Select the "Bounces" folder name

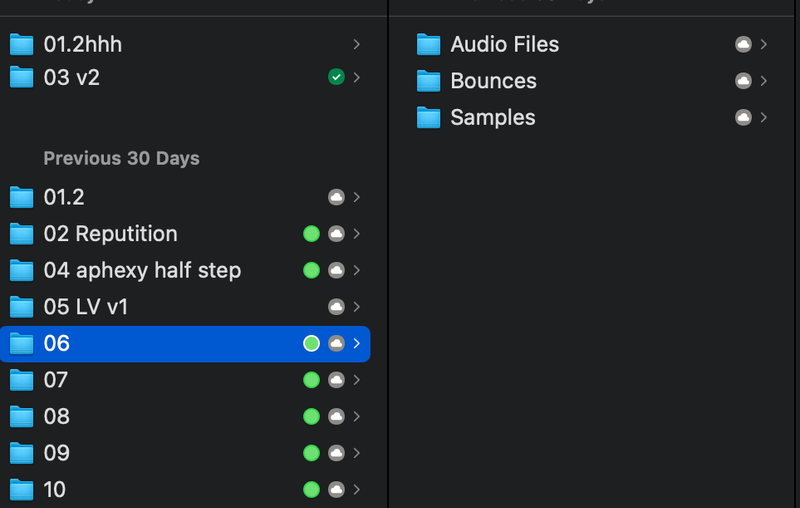pos(493,81)
